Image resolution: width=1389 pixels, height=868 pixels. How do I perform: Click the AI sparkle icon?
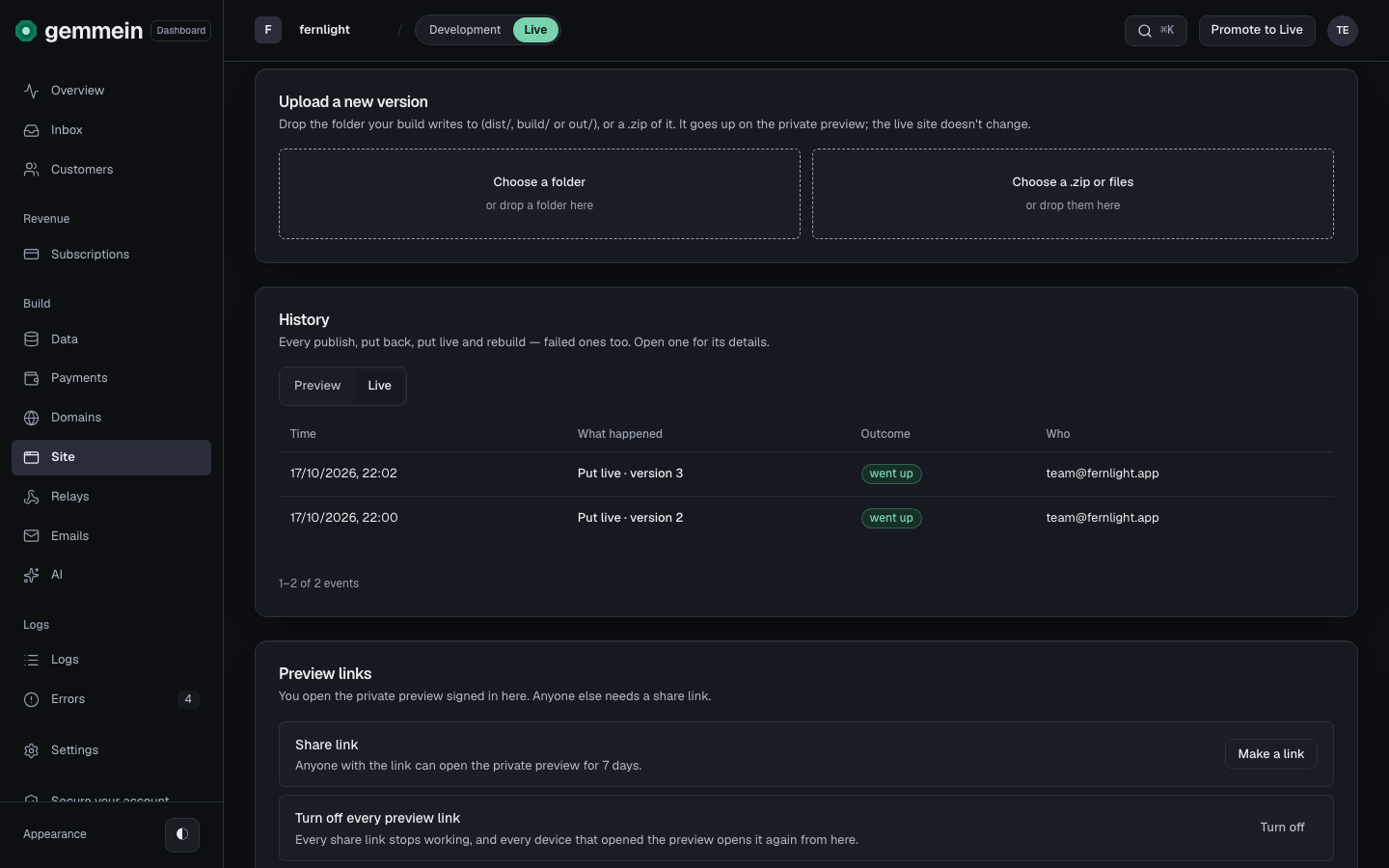pyautogui.click(x=32, y=575)
